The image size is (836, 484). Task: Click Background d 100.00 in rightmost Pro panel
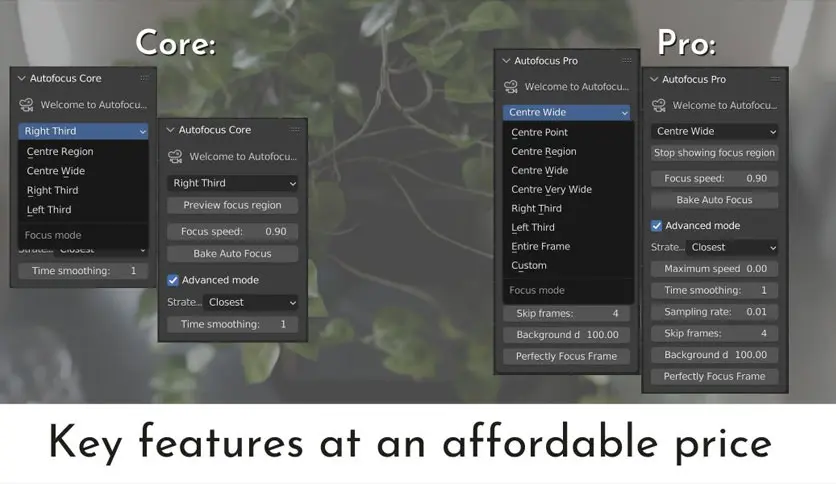714,354
